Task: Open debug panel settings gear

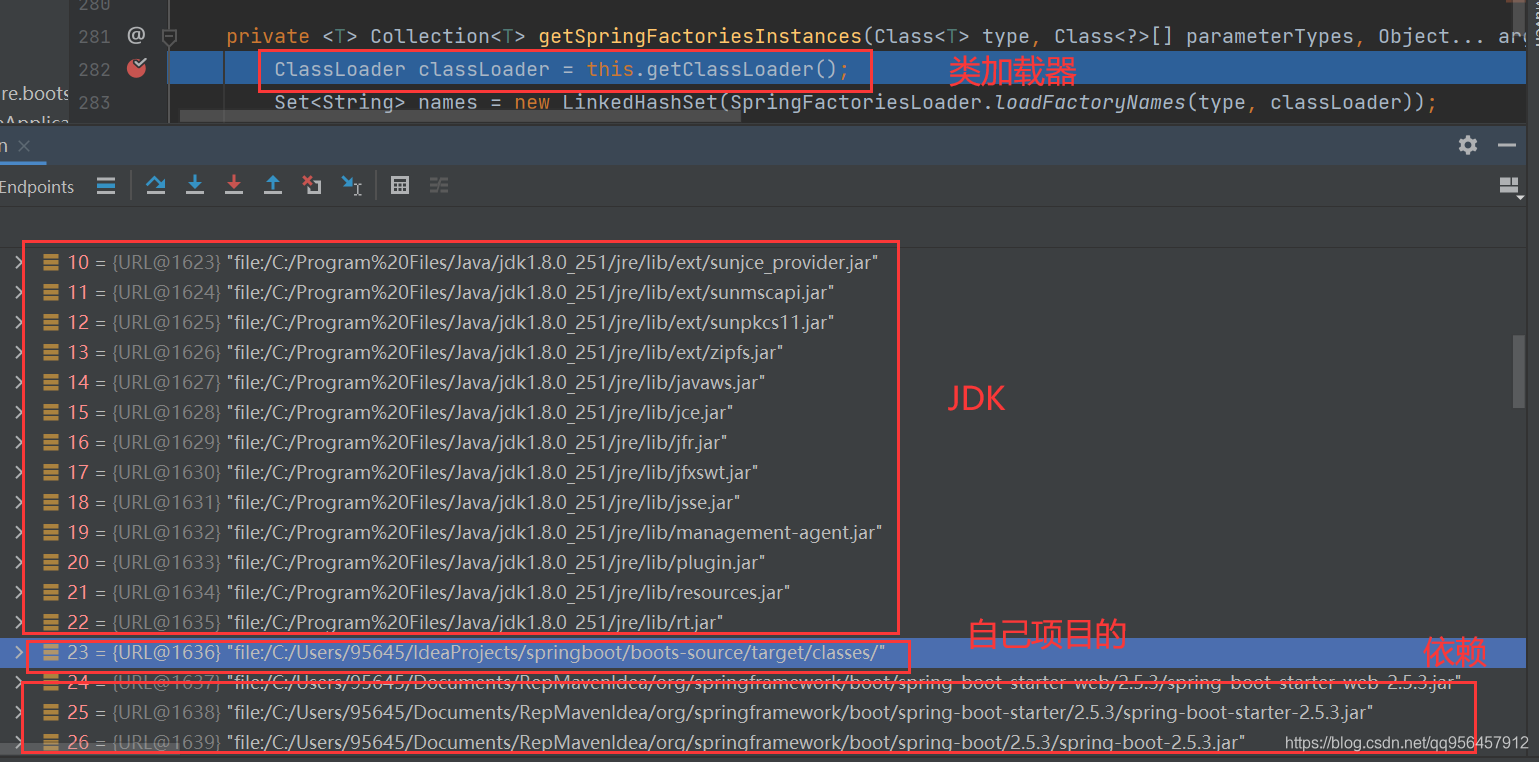Action: click(x=1468, y=145)
